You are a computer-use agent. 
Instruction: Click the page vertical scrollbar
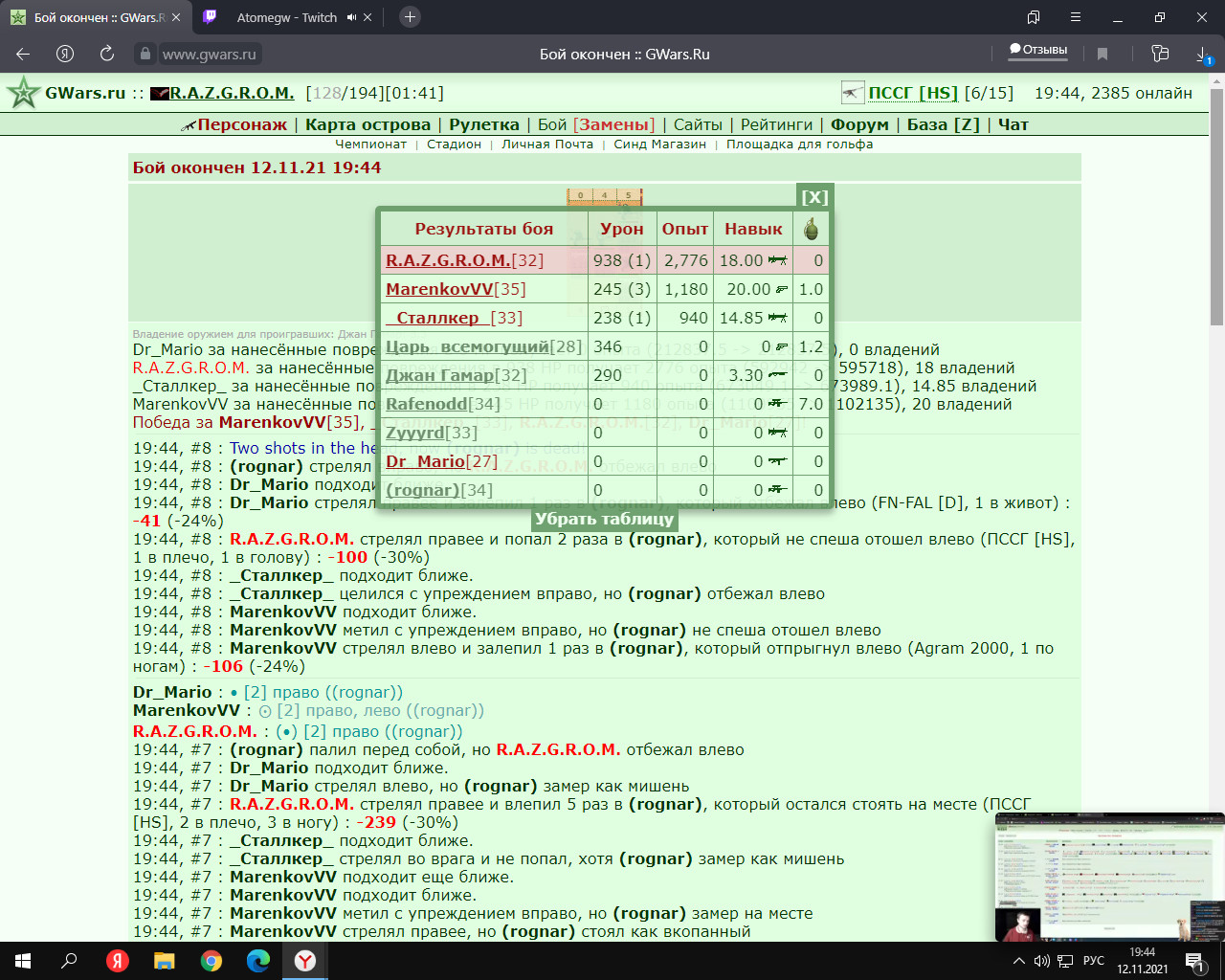tap(1217, 207)
